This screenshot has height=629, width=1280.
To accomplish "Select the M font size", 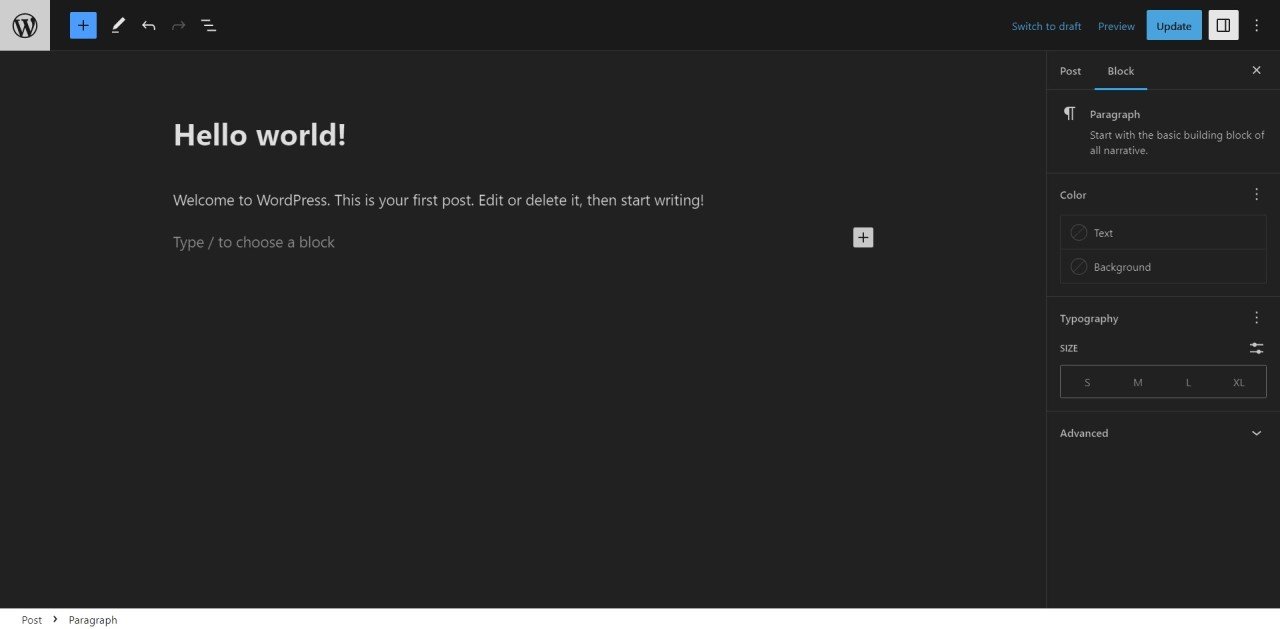I will click(1137, 382).
